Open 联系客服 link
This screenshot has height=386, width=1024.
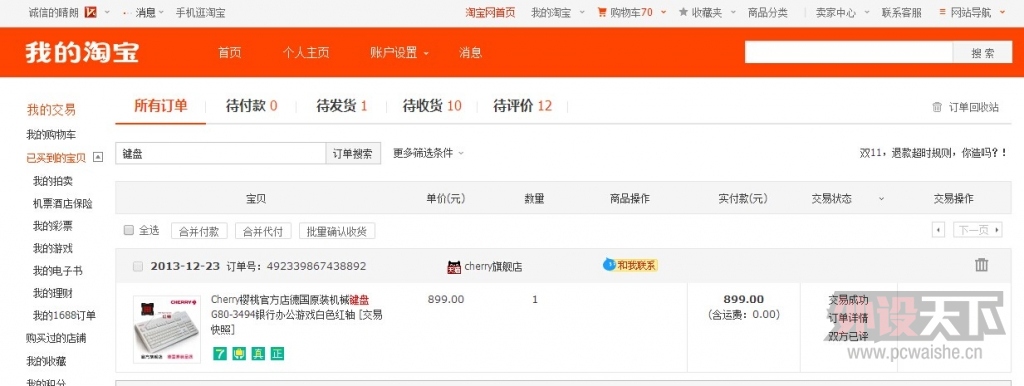pyautogui.click(x=901, y=12)
